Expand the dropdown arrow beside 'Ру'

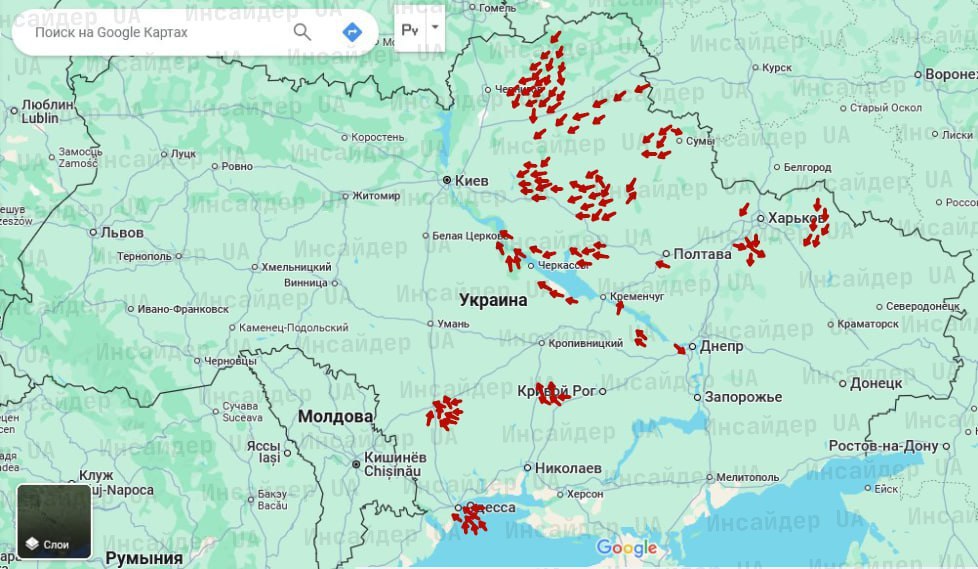435,30
